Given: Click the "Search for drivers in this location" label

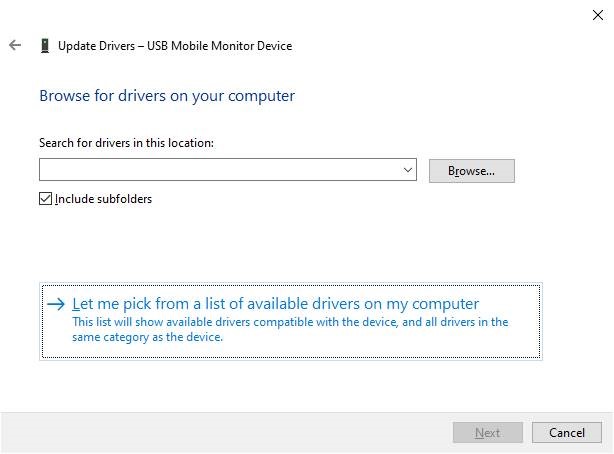Looking at the screenshot, I should 127,143.
